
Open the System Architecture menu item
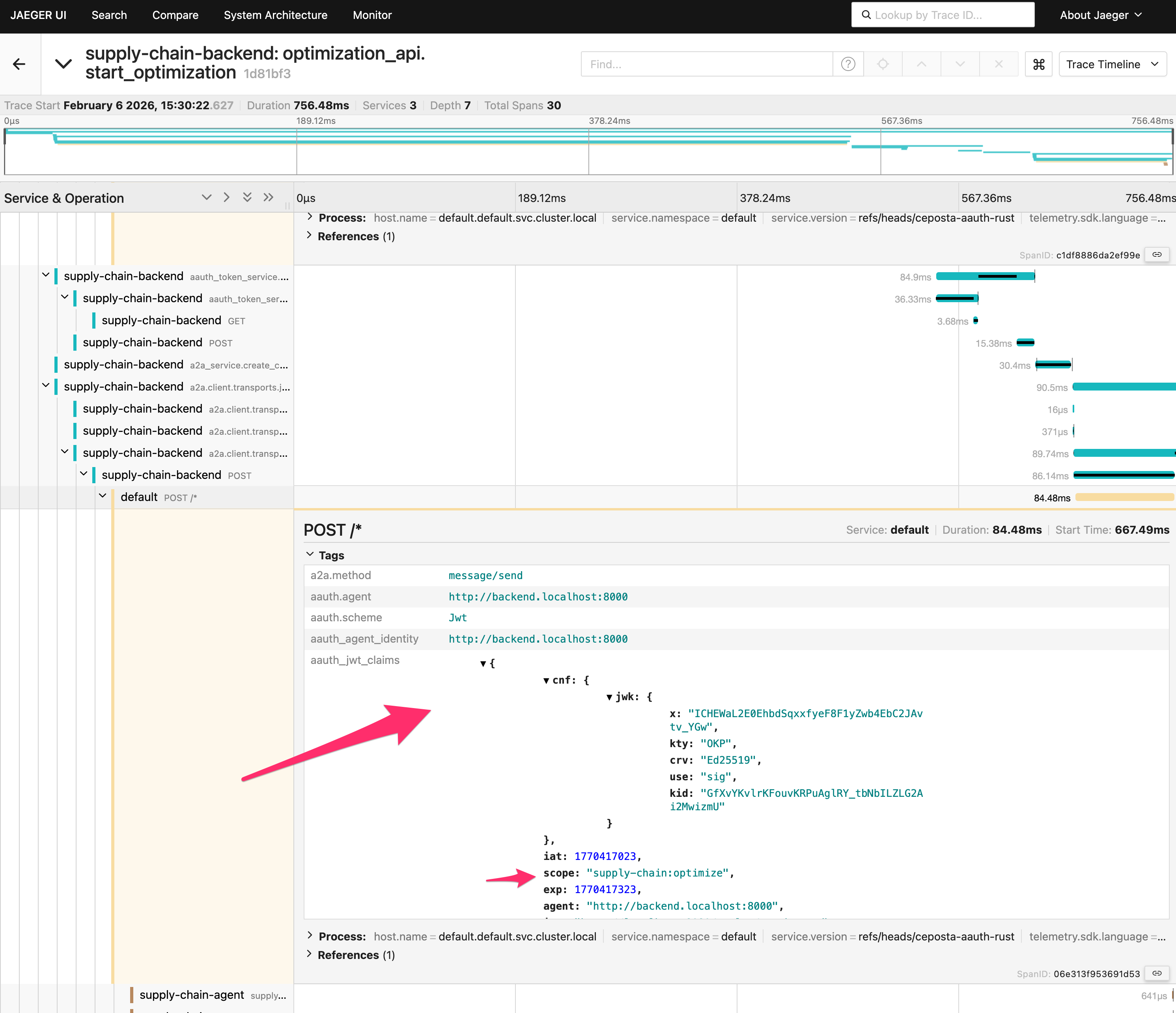(275, 15)
